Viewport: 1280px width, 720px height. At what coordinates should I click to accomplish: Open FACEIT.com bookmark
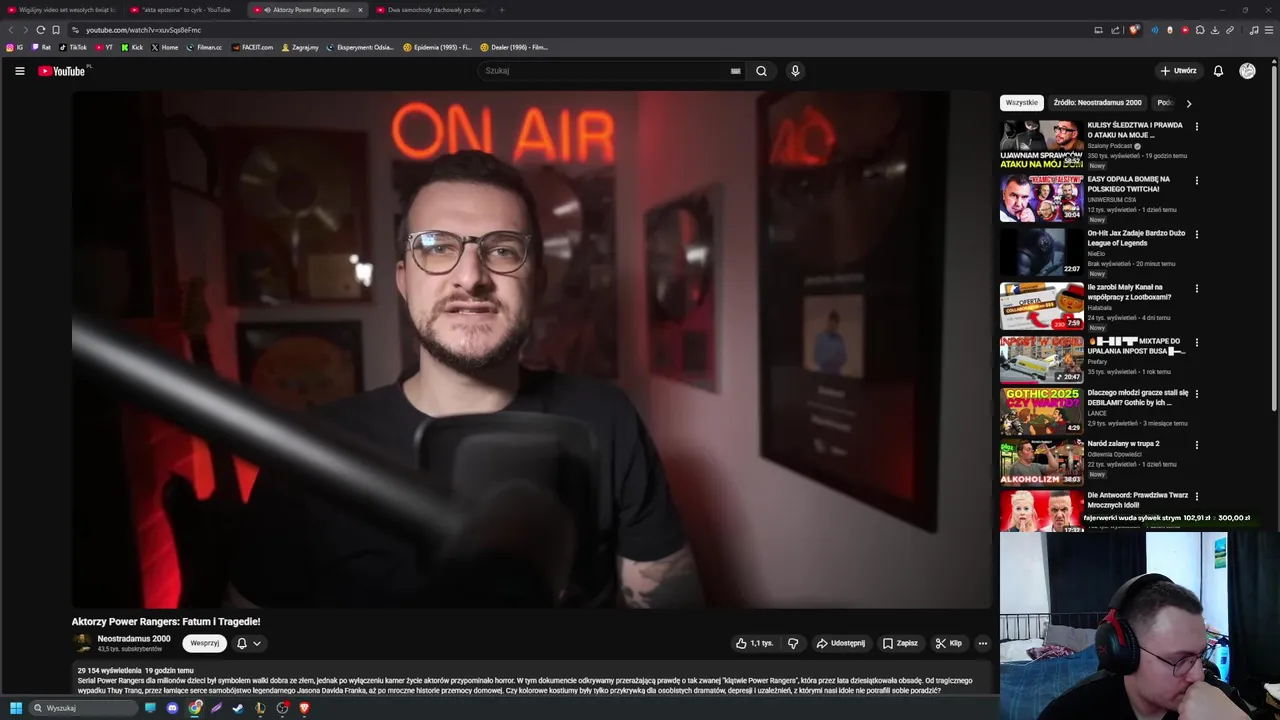(x=252, y=47)
